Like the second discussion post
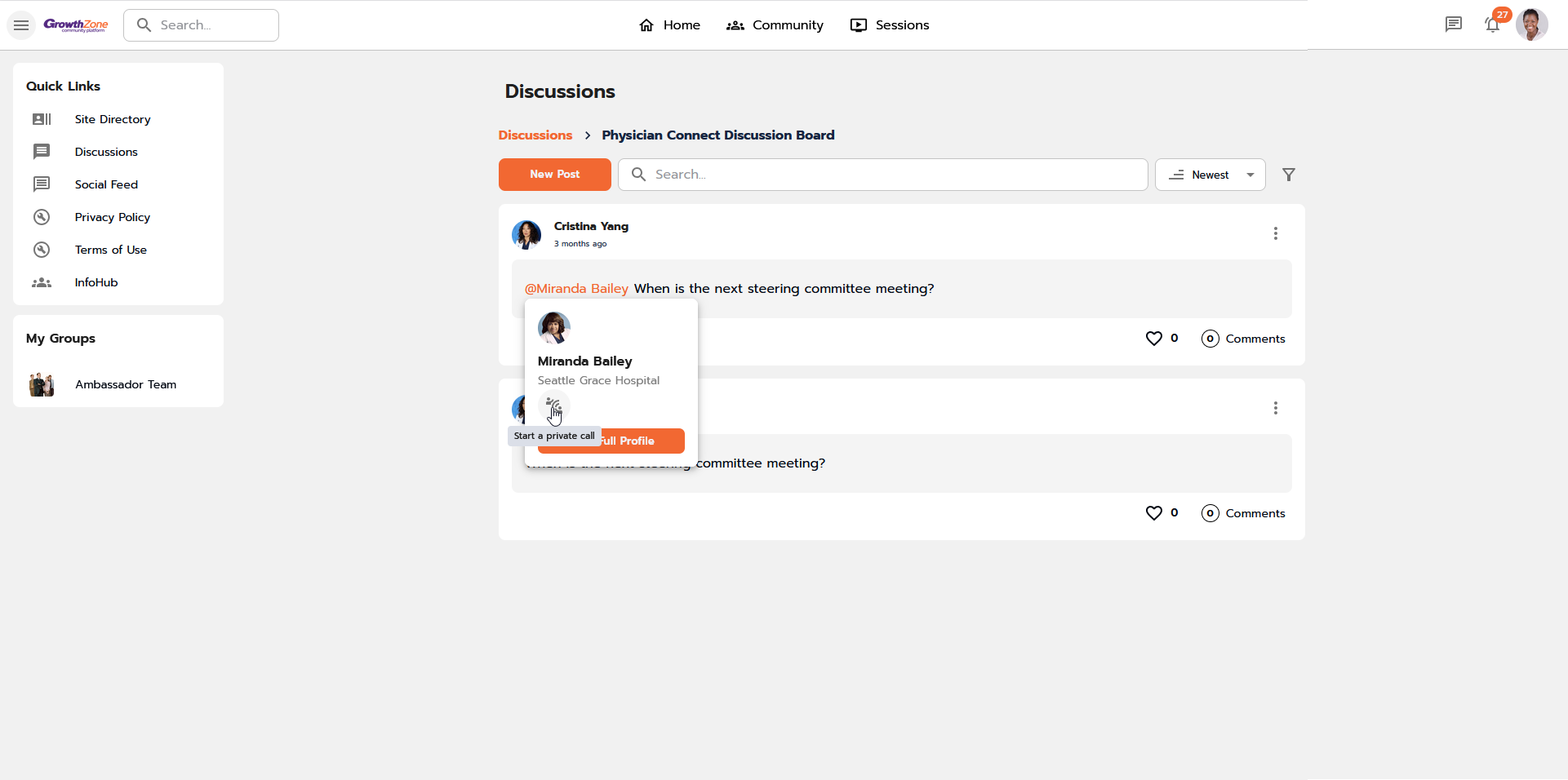Image resolution: width=1568 pixels, height=780 pixels. pyautogui.click(x=1153, y=513)
